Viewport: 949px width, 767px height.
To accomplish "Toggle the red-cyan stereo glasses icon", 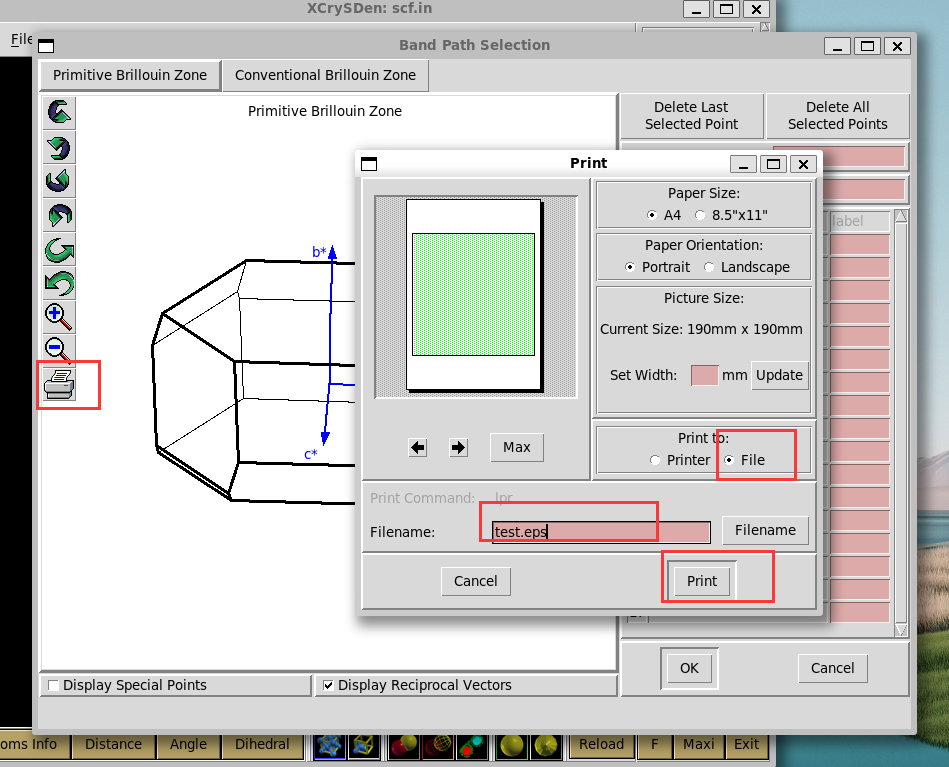I will tap(471, 746).
